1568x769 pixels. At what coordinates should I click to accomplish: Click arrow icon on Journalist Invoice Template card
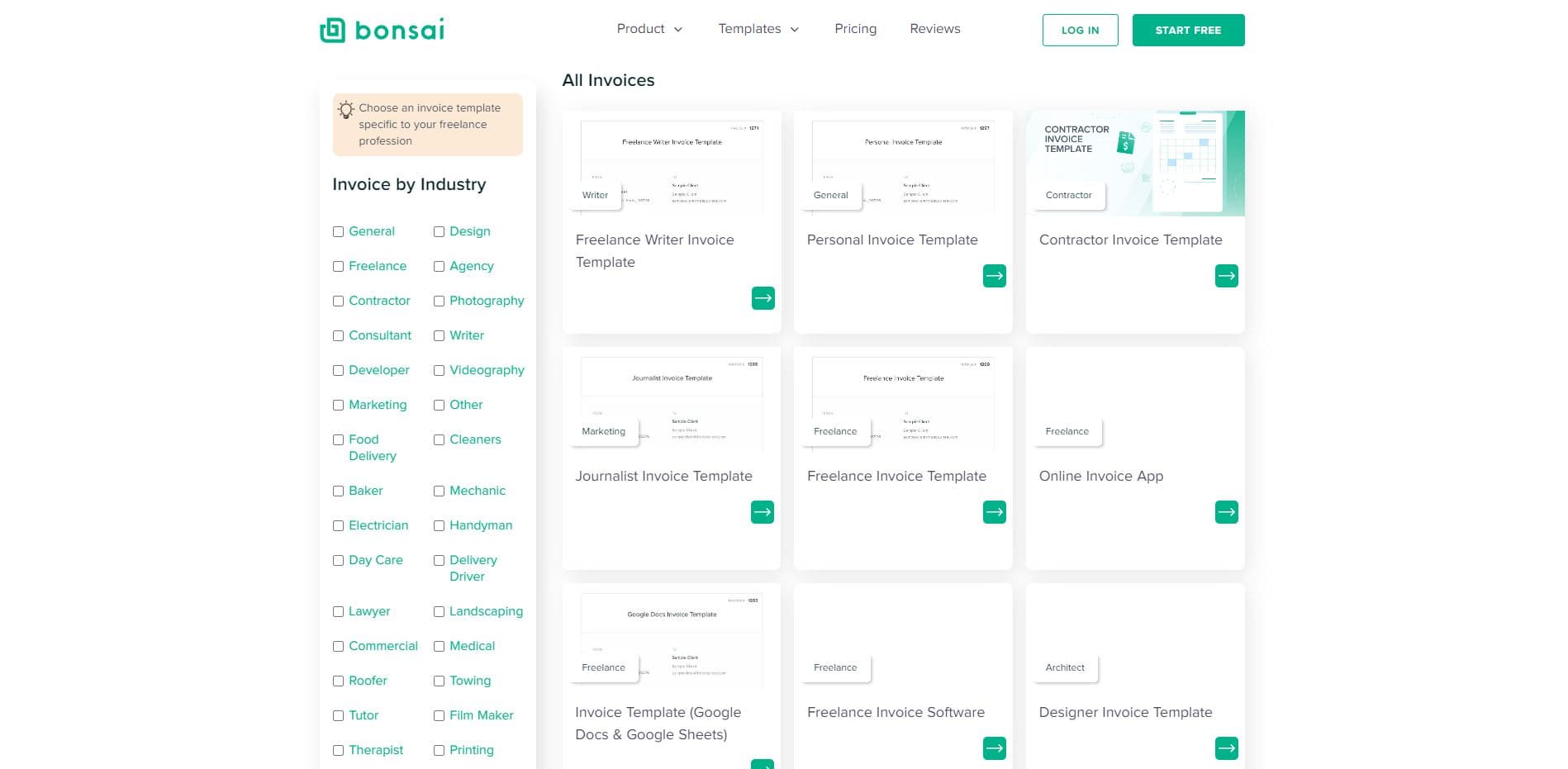coord(763,512)
